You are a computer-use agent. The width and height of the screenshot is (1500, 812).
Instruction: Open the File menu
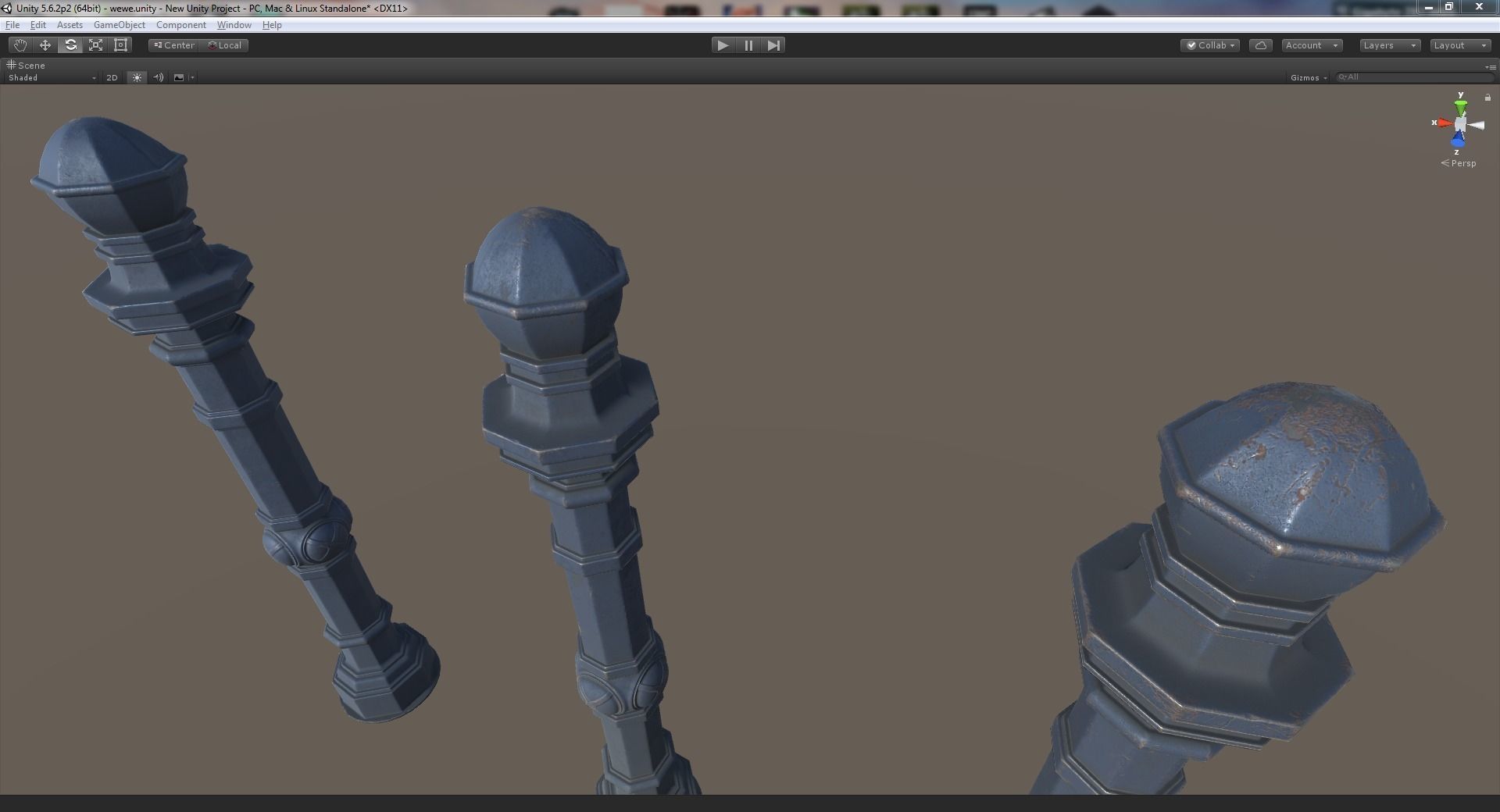12,25
